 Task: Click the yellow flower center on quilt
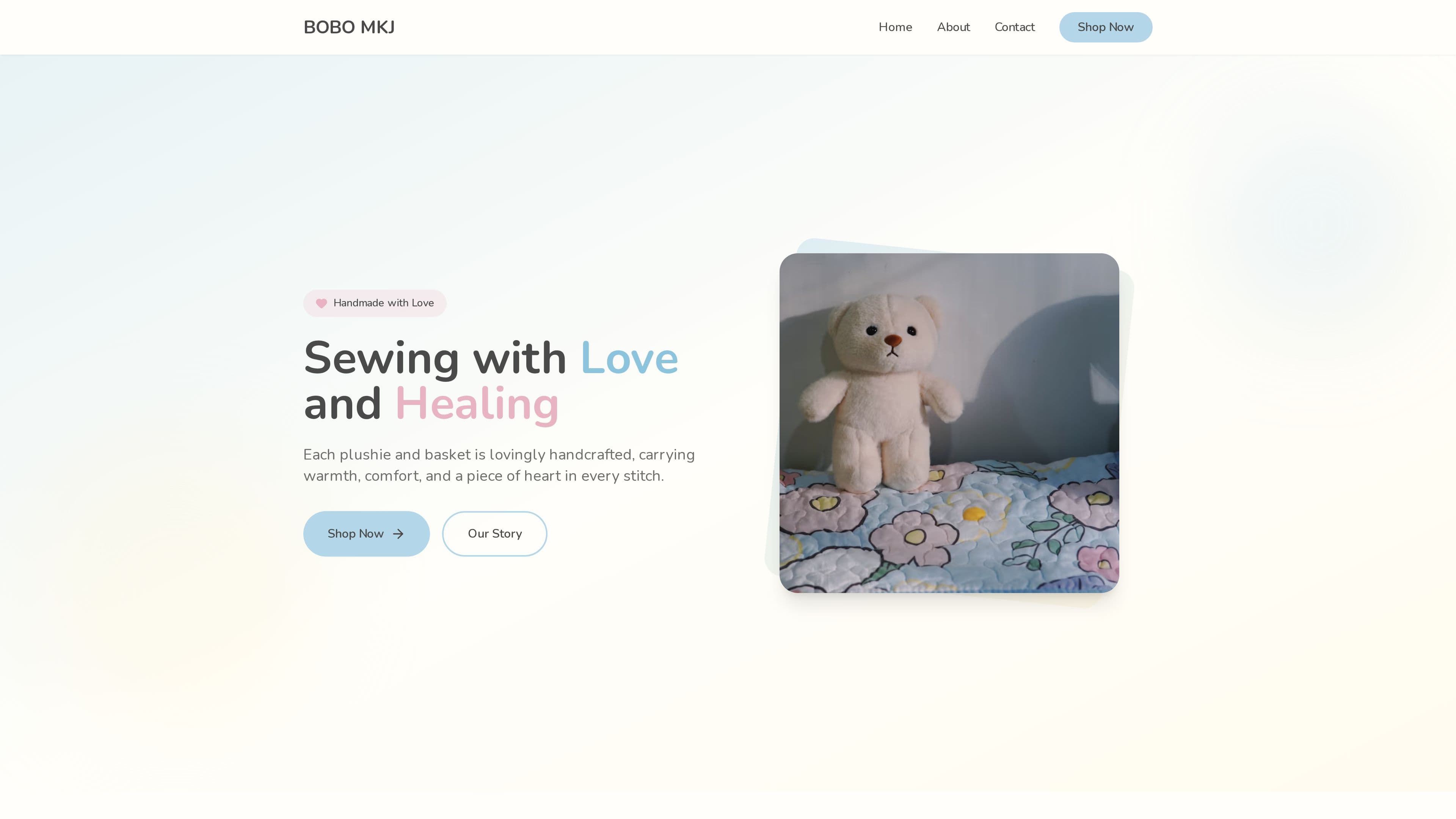974,513
